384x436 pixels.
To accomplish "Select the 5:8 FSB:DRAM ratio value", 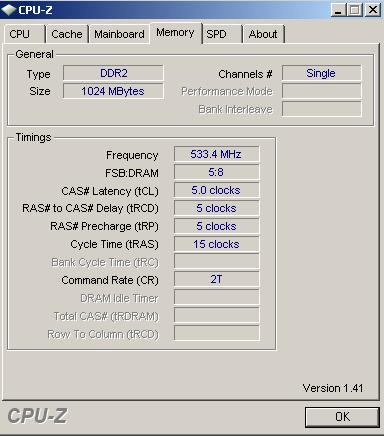I will pos(216,172).
